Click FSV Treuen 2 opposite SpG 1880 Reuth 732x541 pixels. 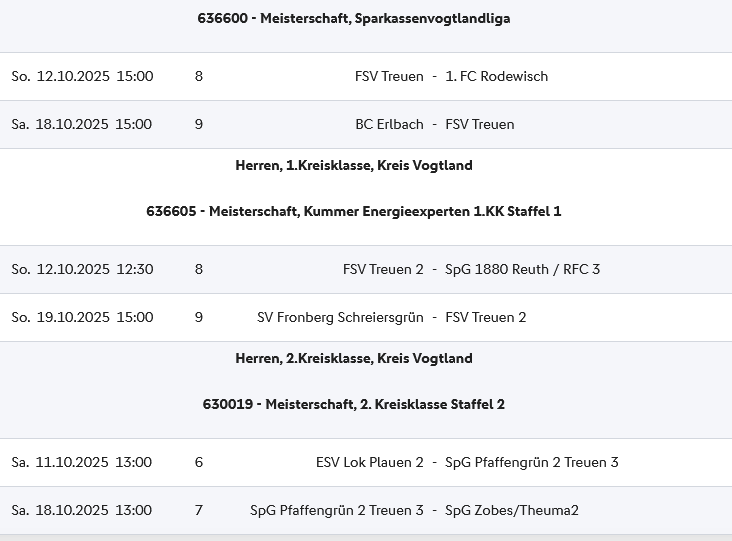(383, 270)
